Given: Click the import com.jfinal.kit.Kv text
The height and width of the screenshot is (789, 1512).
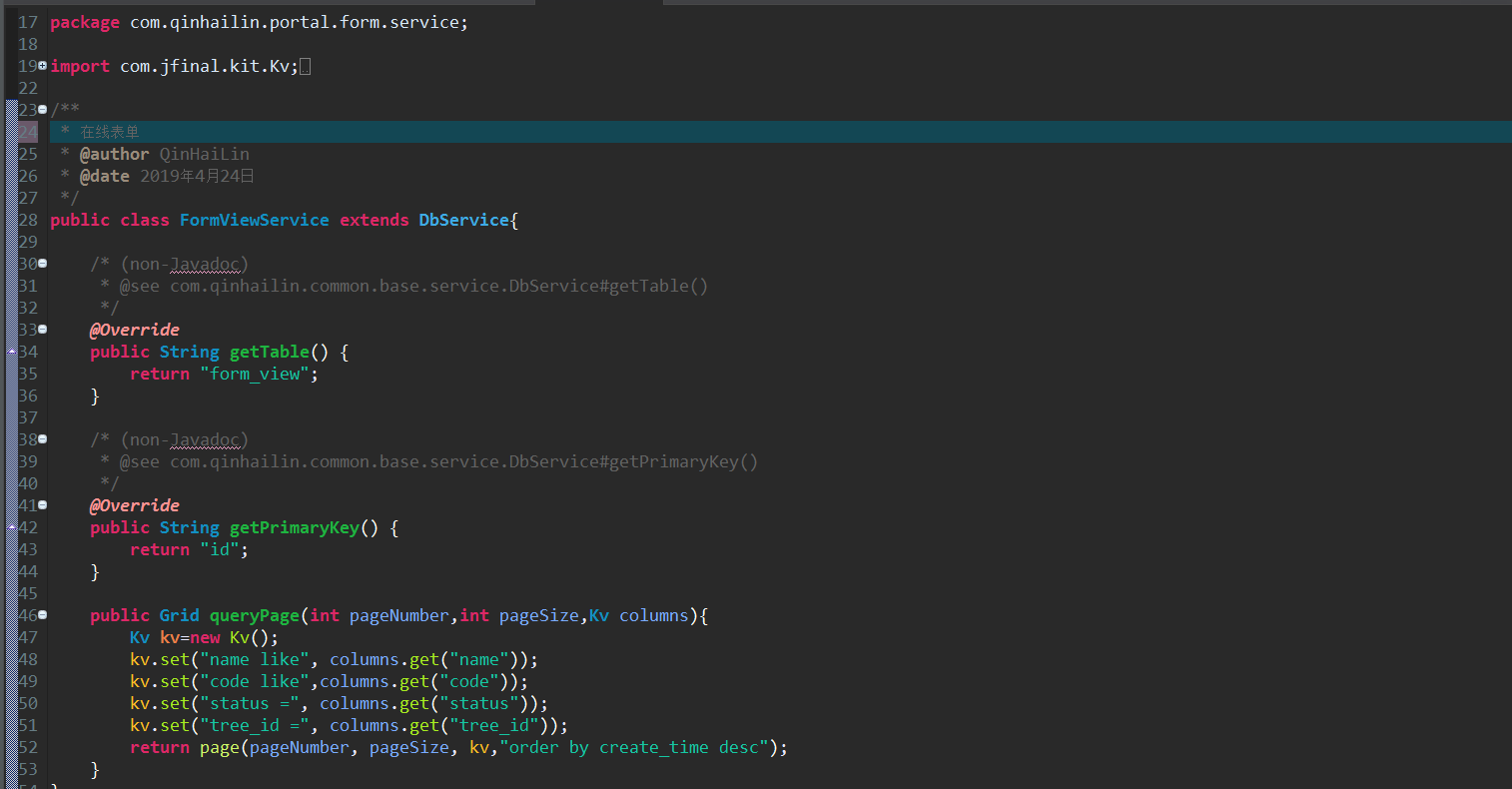Looking at the screenshot, I should [x=204, y=66].
